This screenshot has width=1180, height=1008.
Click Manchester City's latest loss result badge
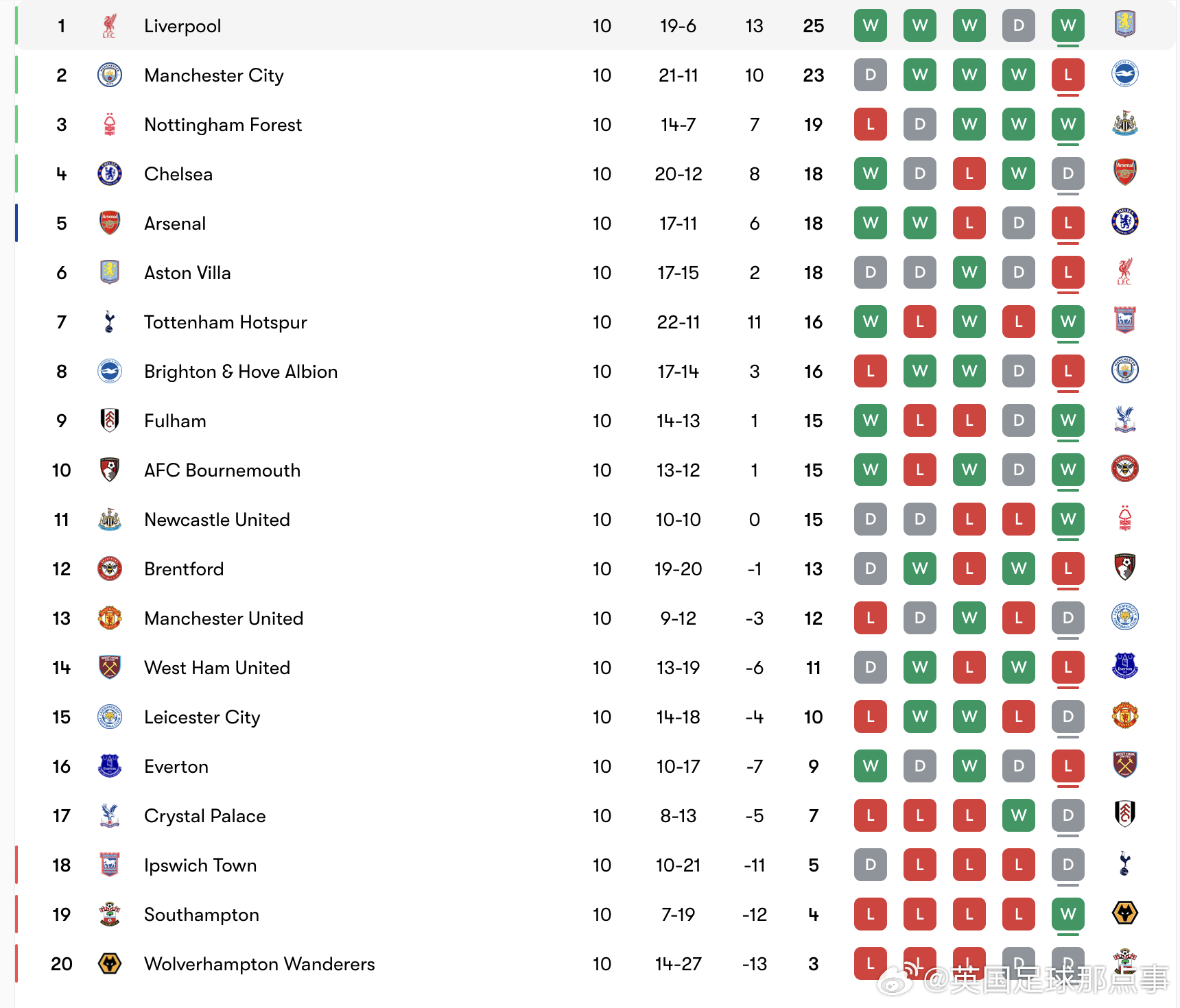pos(1067,75)
